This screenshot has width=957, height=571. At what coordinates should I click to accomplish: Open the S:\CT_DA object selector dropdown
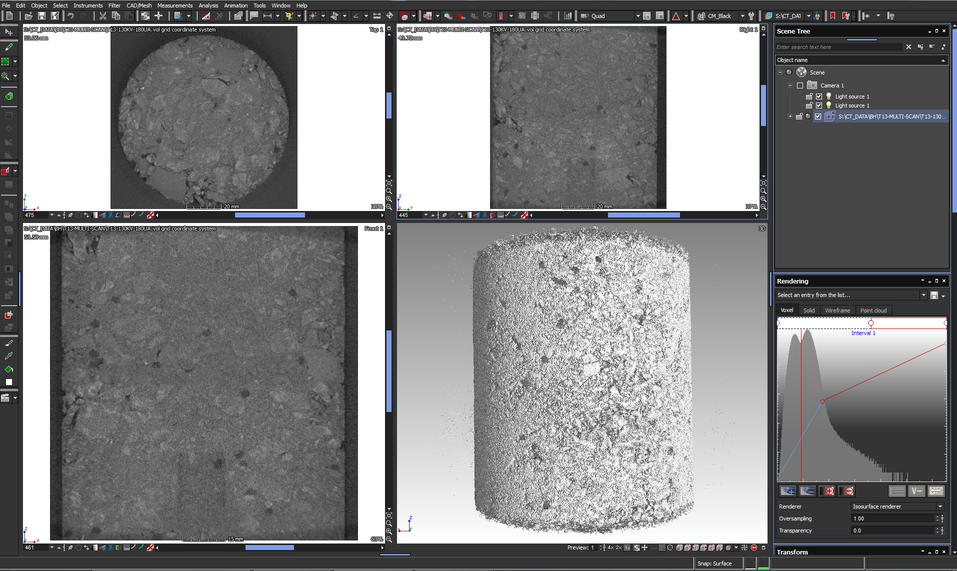coord(808,16)
